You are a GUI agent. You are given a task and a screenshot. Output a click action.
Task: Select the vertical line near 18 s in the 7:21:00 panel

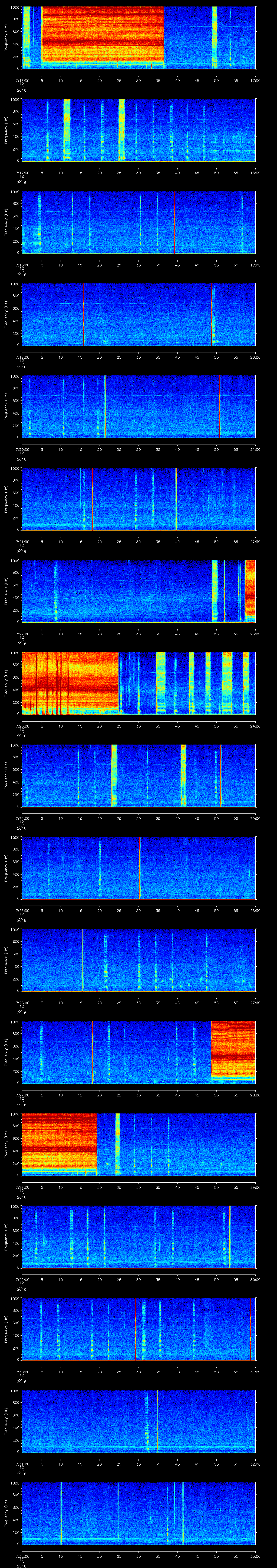[x=93, y=499]
